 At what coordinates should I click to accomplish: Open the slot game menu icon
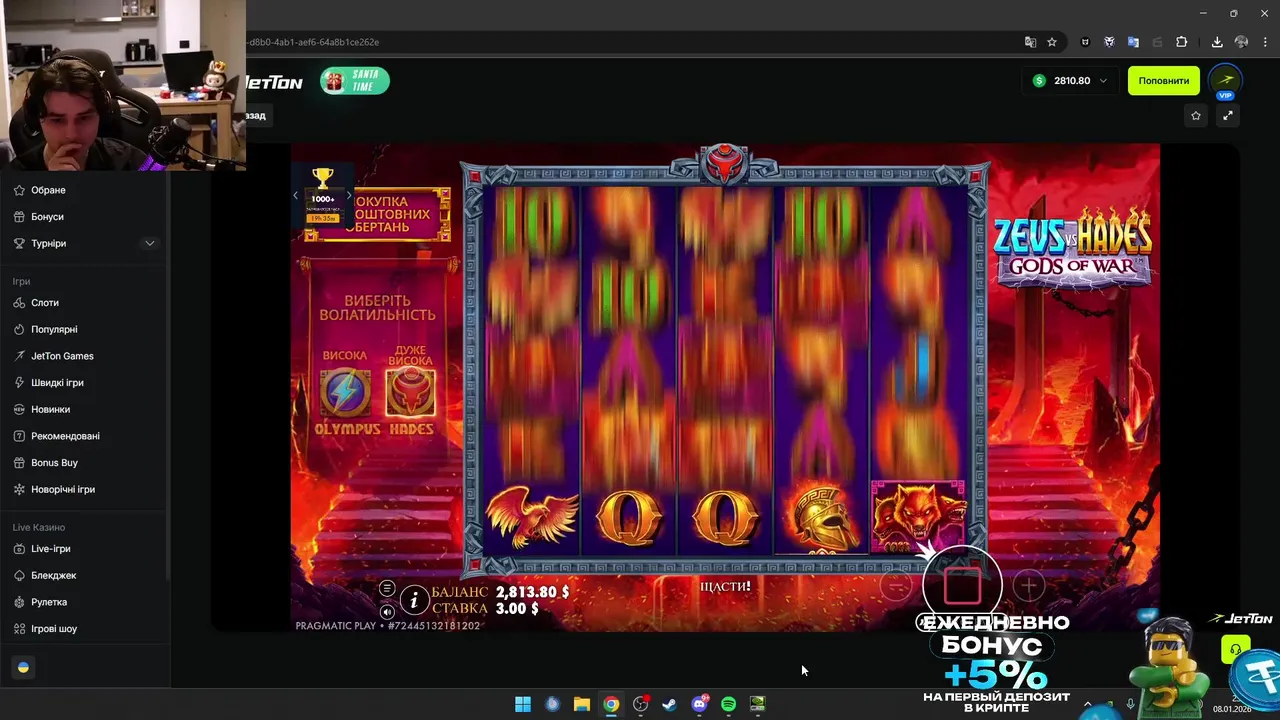(387, 588)
